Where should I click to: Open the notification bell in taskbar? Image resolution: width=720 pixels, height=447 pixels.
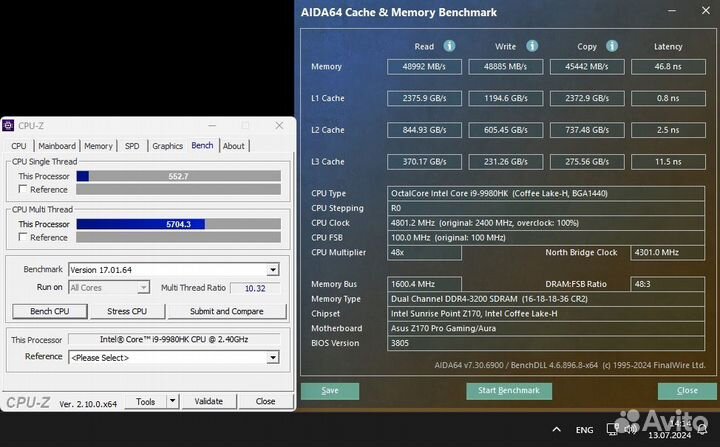tap(702, 430)
